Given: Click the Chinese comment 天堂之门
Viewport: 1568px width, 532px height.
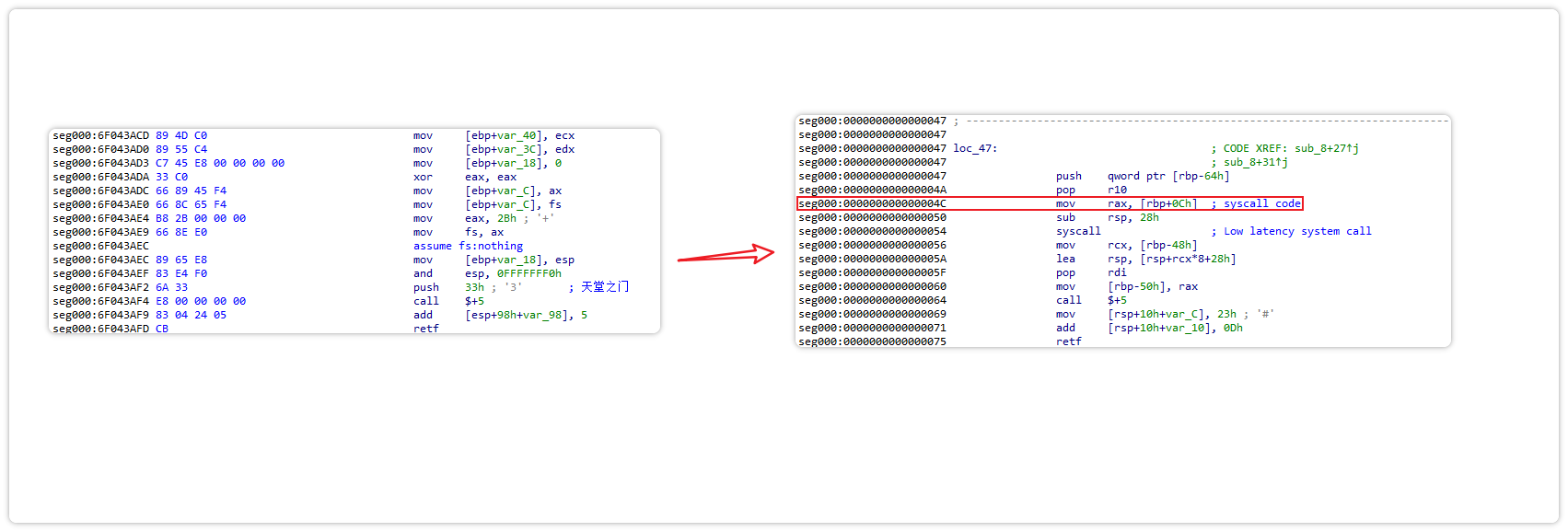Looking at the screenshot, I should (x=604, y=287).
